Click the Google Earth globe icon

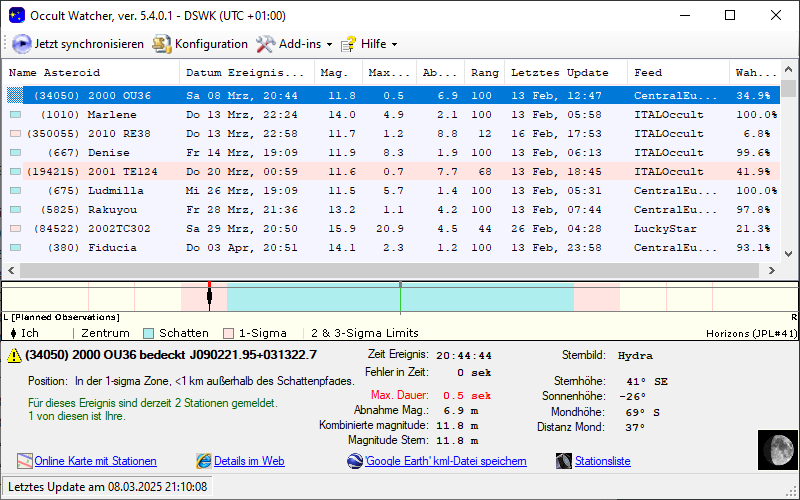tap(354, 461)
